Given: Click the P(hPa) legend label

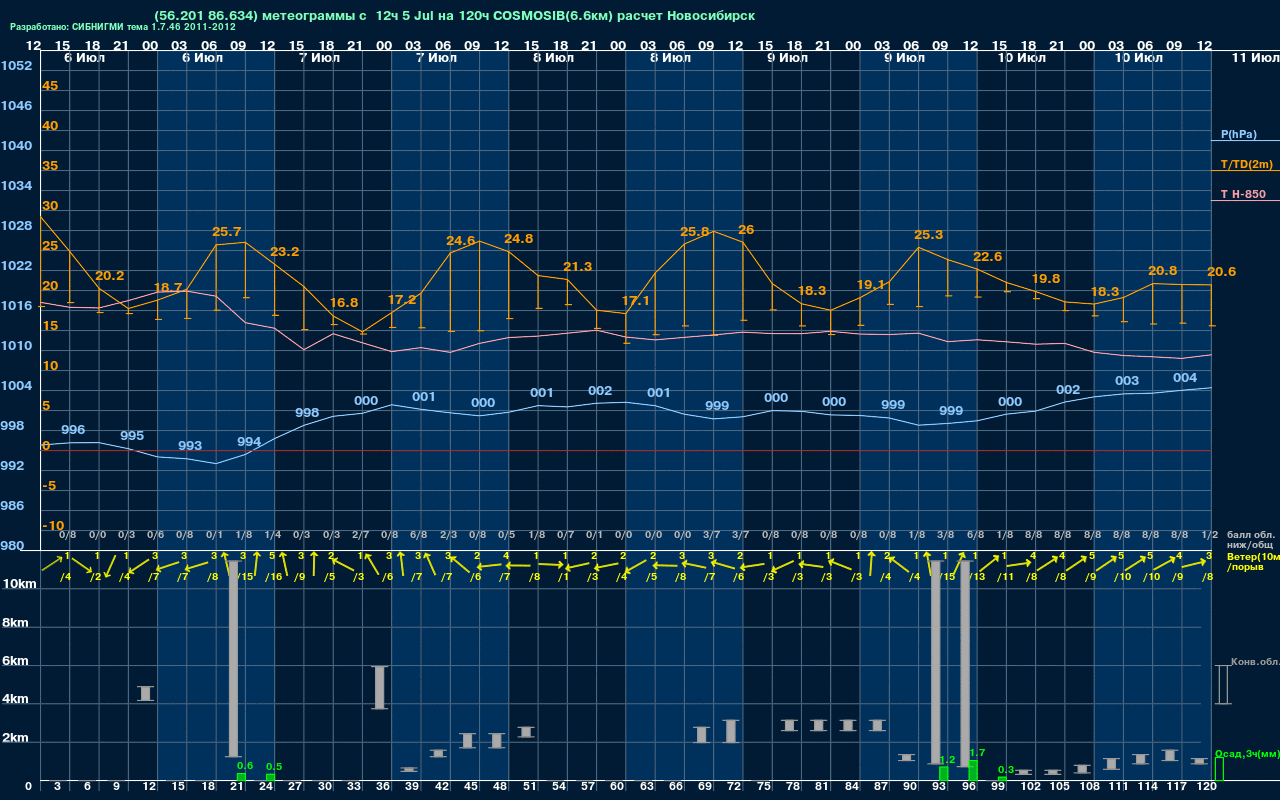Looking at the screenshot, I should point(1238,134).
